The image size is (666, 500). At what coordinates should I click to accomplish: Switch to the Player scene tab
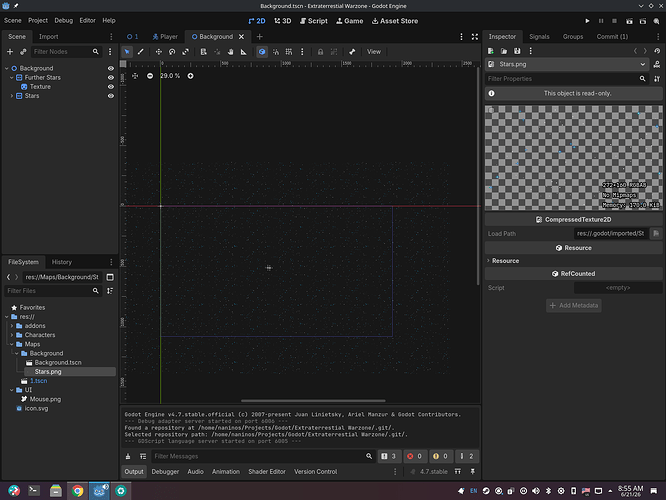[165, 37]
